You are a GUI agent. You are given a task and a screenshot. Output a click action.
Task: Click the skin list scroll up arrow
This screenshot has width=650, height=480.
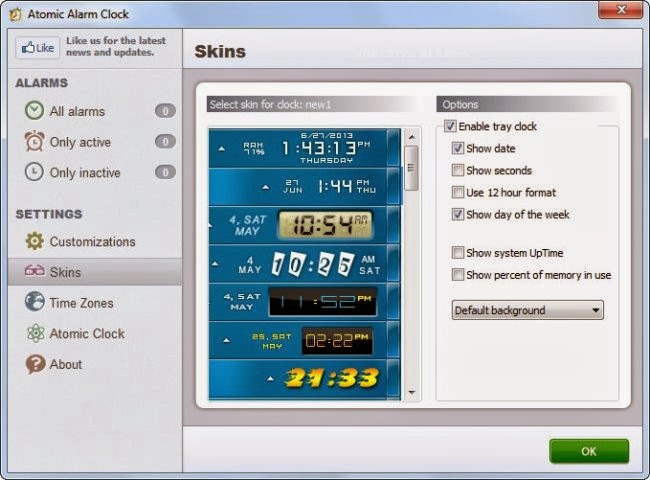[412, 136]
